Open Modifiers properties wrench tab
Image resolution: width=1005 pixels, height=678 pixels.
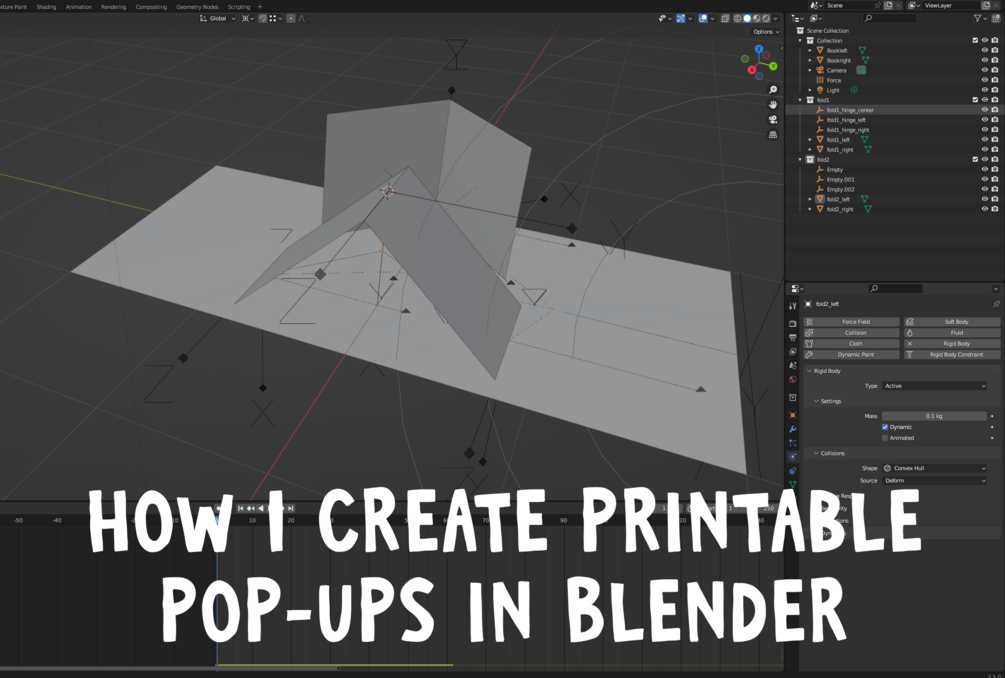[x=793, y=429]
